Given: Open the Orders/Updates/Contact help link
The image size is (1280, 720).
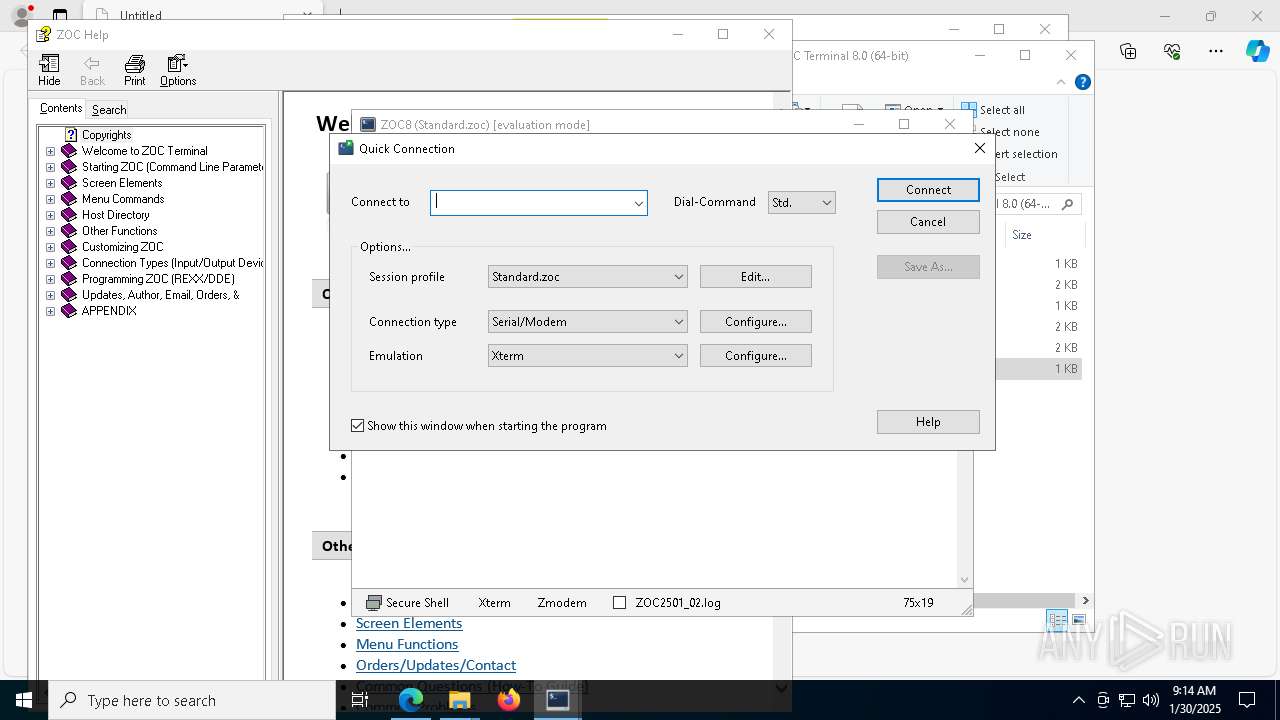Looking at the screenshot, I should click(436, 665).
